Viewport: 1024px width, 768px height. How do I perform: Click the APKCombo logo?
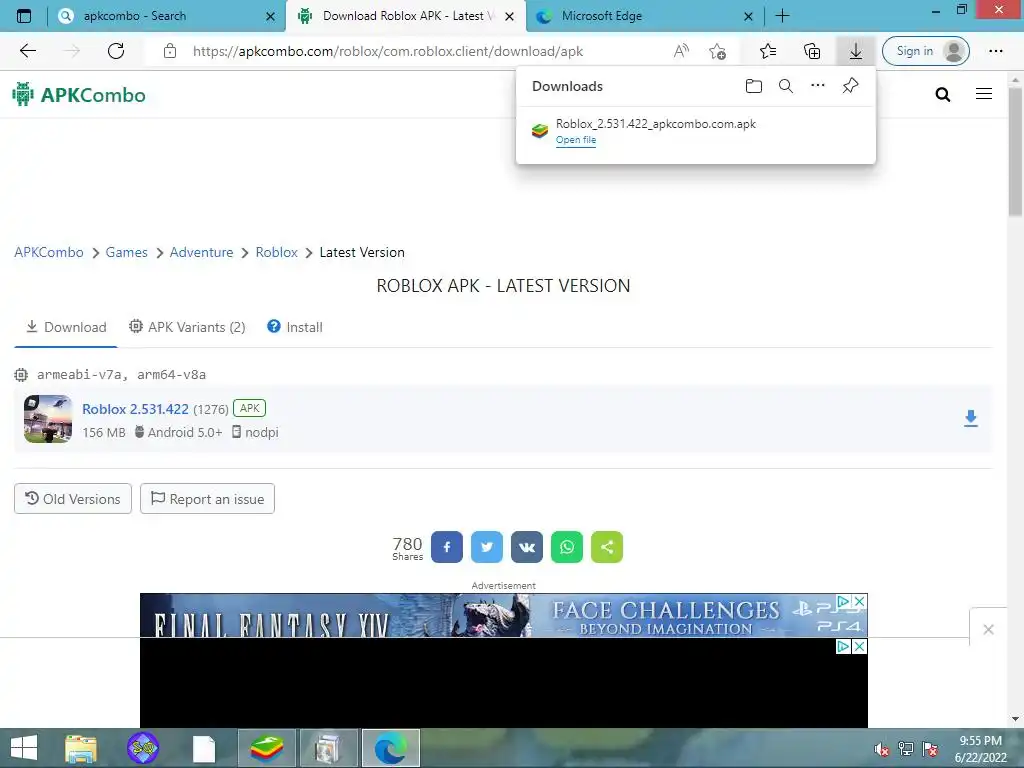click(79, 95)
